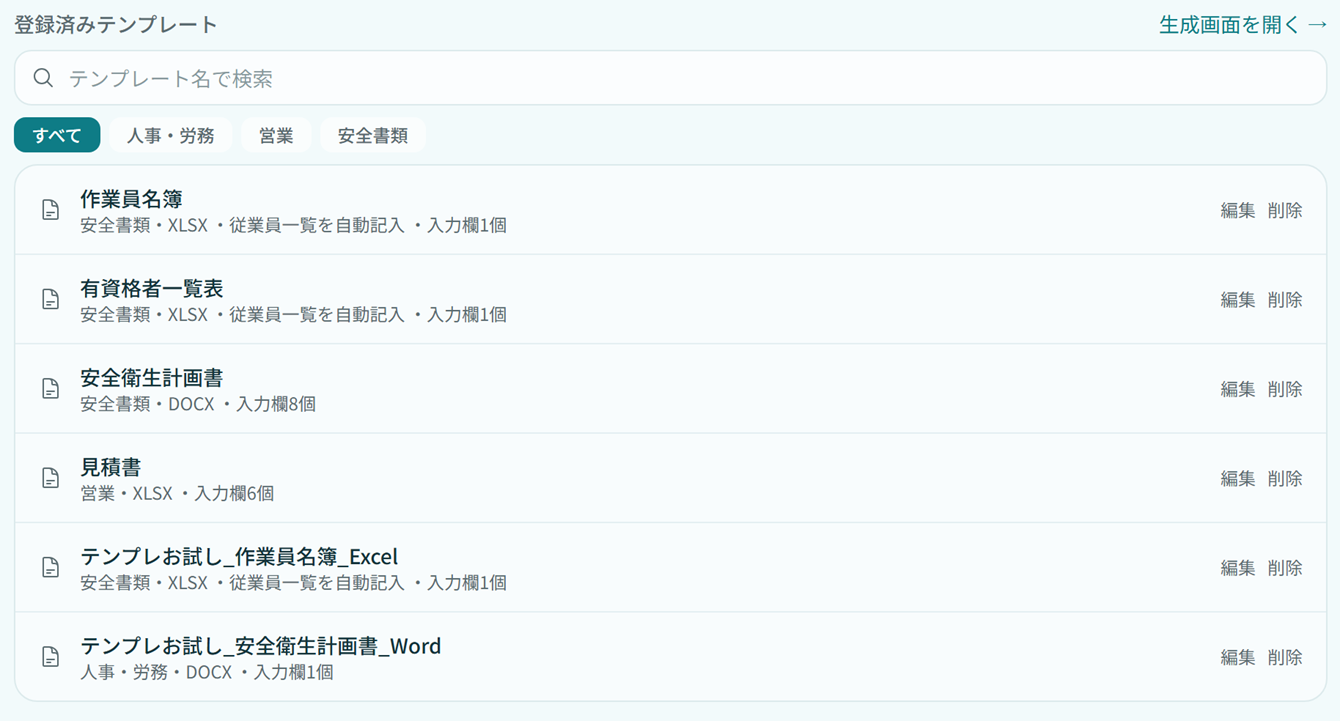Click the document icon beside 有資格者一覧表
The image size is (1340, 721).
pos(50,299)
